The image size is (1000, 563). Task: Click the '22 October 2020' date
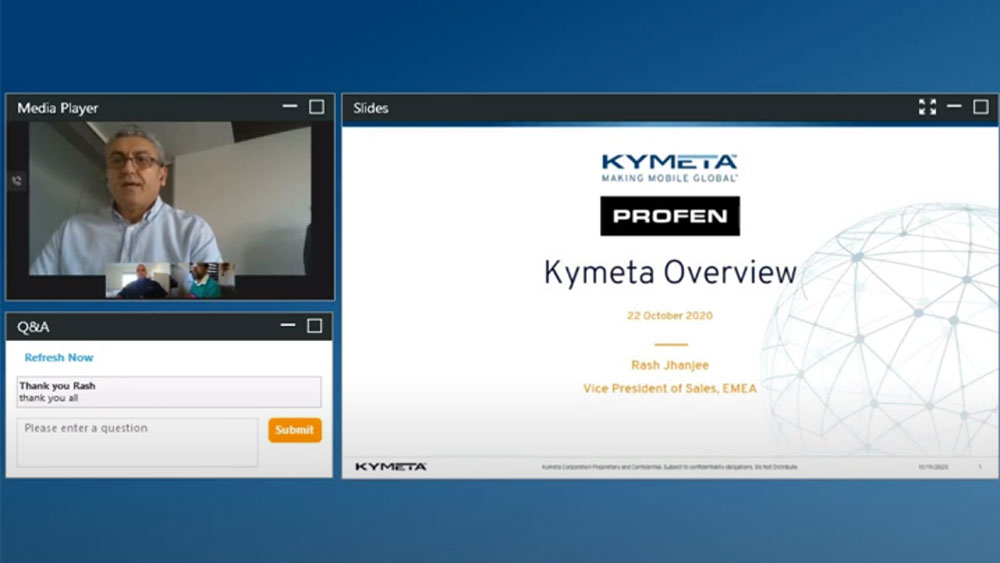click(670, 316)
